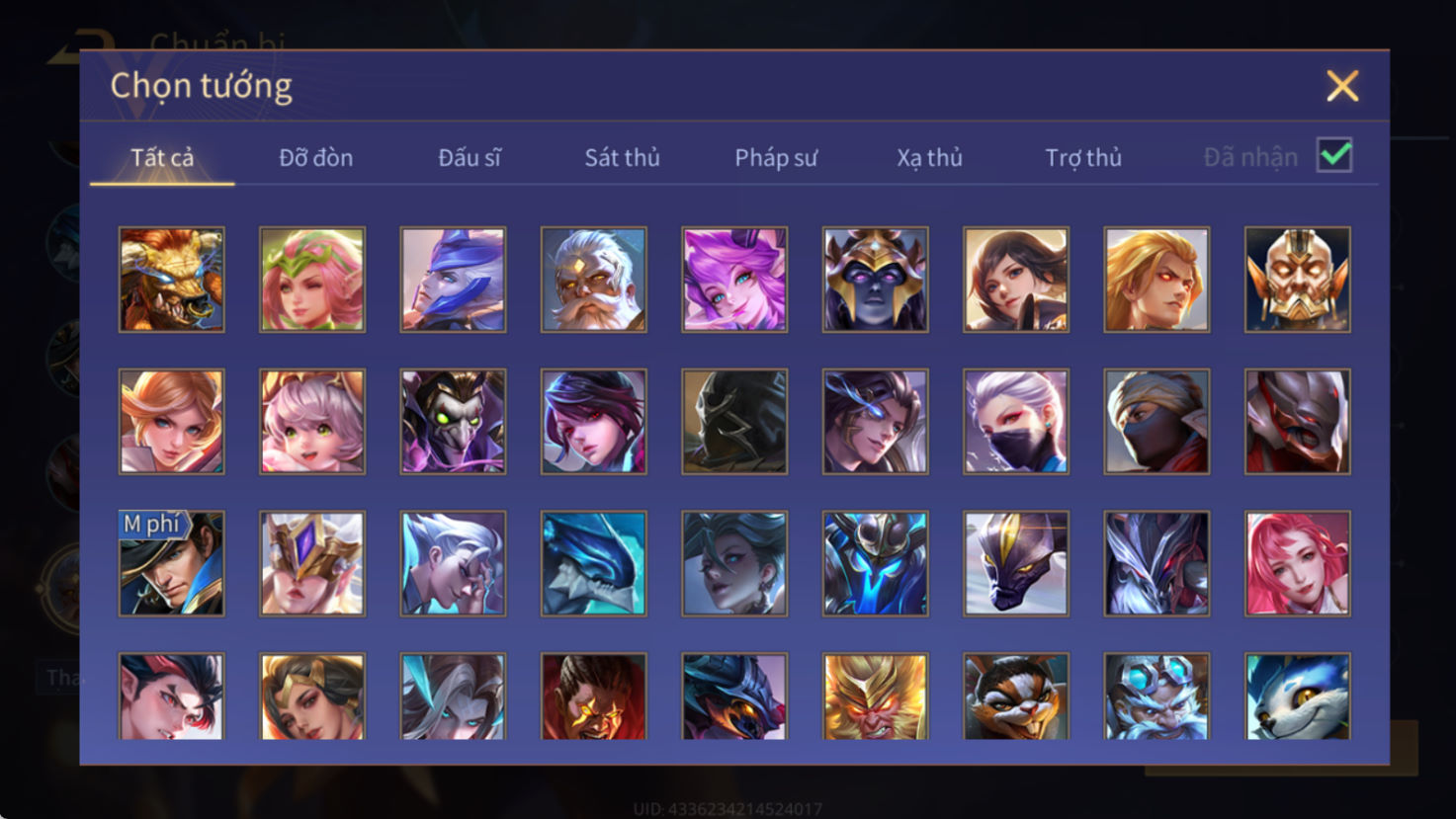Screen dimensions: 1456x819
Task: Switch to the Đỡ đòn tab
Action: [x=315, y=158]
